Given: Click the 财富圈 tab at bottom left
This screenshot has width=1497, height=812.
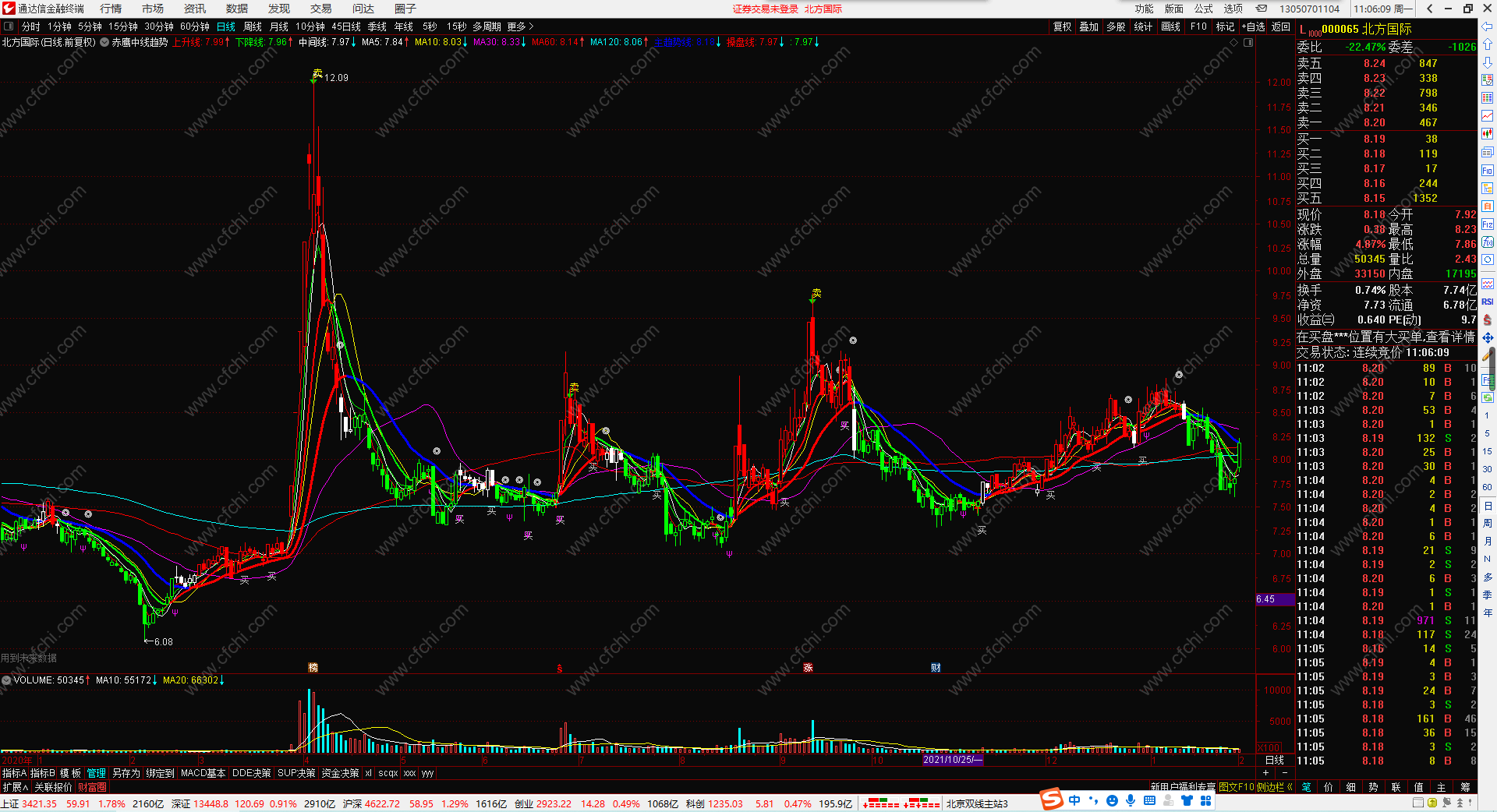Looking at the screenshot, I should coord(92,787).
